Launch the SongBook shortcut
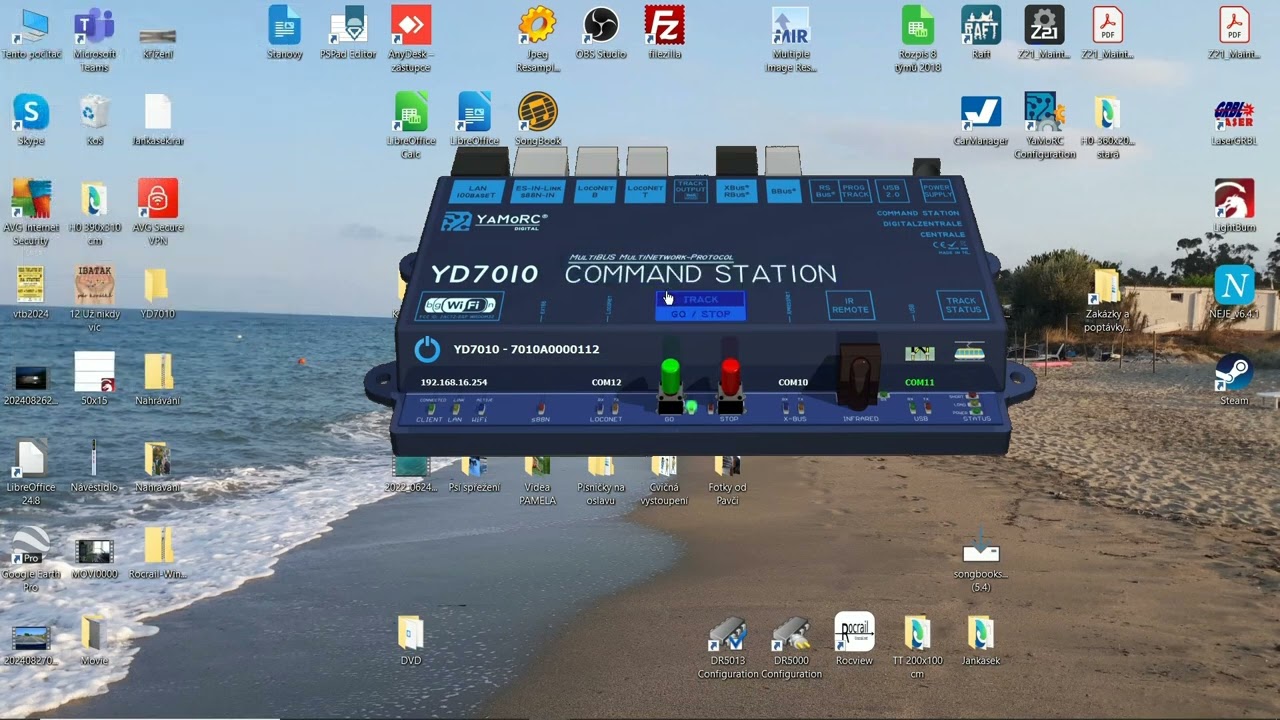The height and width of the screenshot is (720, 1280). click(538, 119)
